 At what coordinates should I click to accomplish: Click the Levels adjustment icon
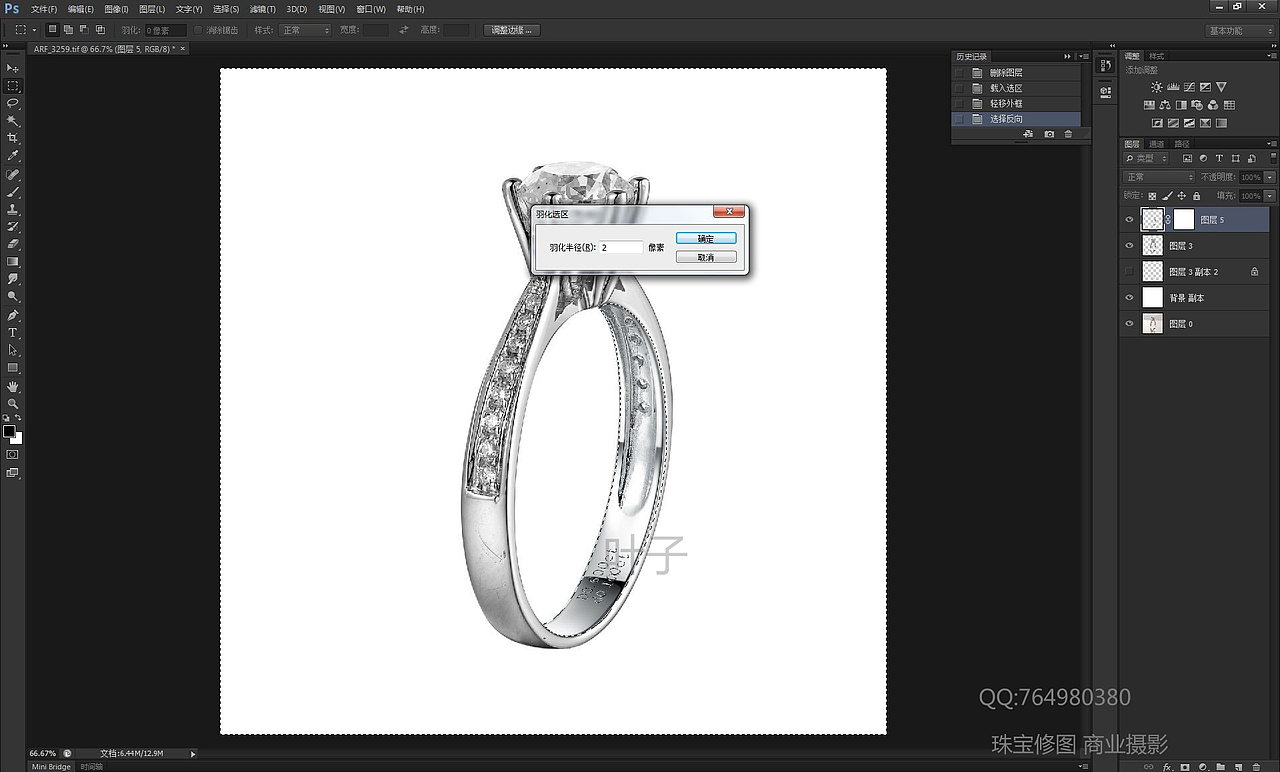pos(1173,88)
